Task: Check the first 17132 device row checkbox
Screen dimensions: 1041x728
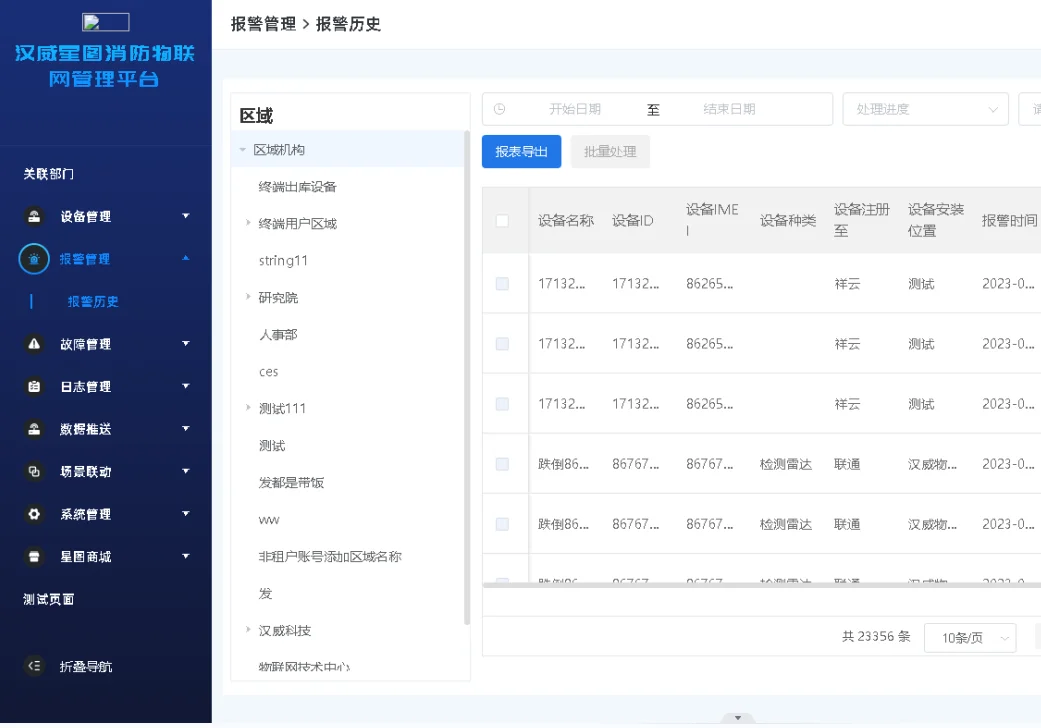Action: (505, 283)
